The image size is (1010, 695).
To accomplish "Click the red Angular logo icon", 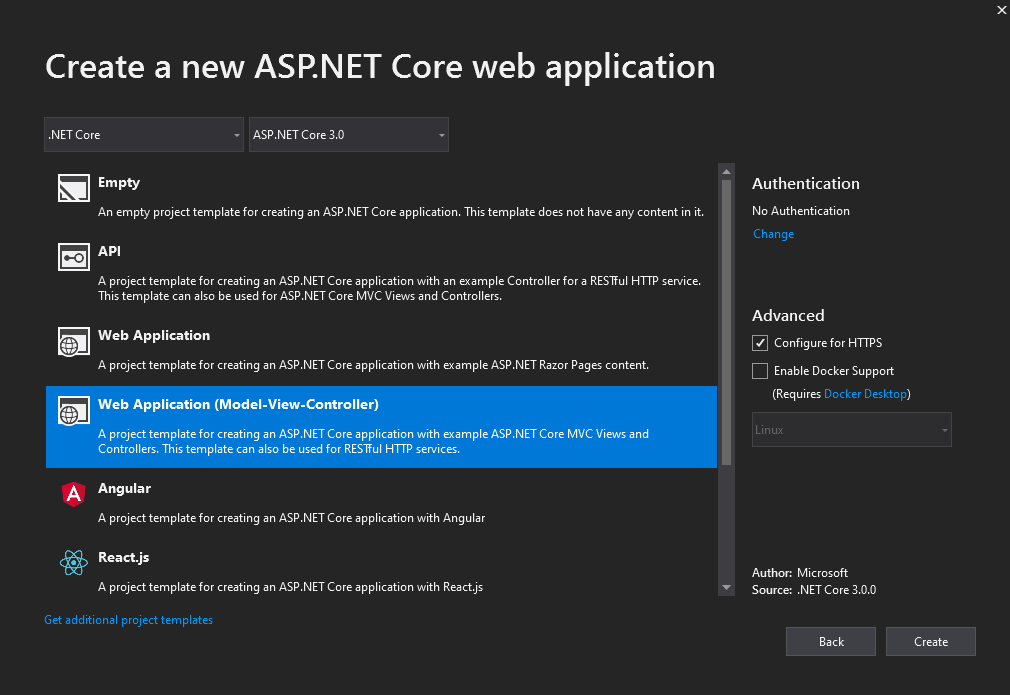I will [x=73, y=494].
